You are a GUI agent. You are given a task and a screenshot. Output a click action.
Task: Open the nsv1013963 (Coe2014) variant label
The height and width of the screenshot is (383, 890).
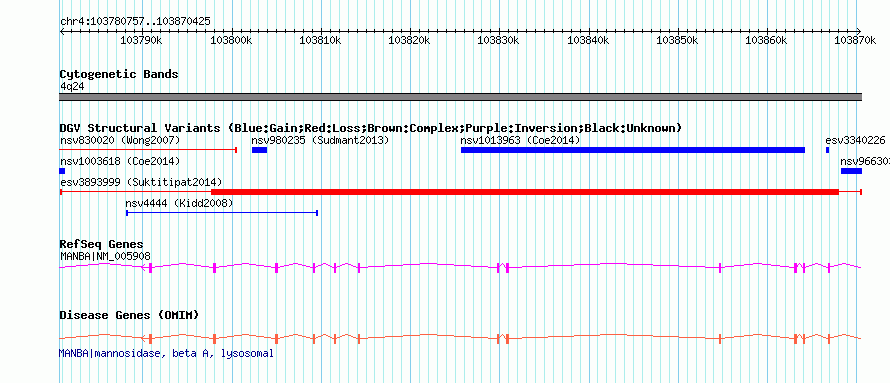coord(520,140)
